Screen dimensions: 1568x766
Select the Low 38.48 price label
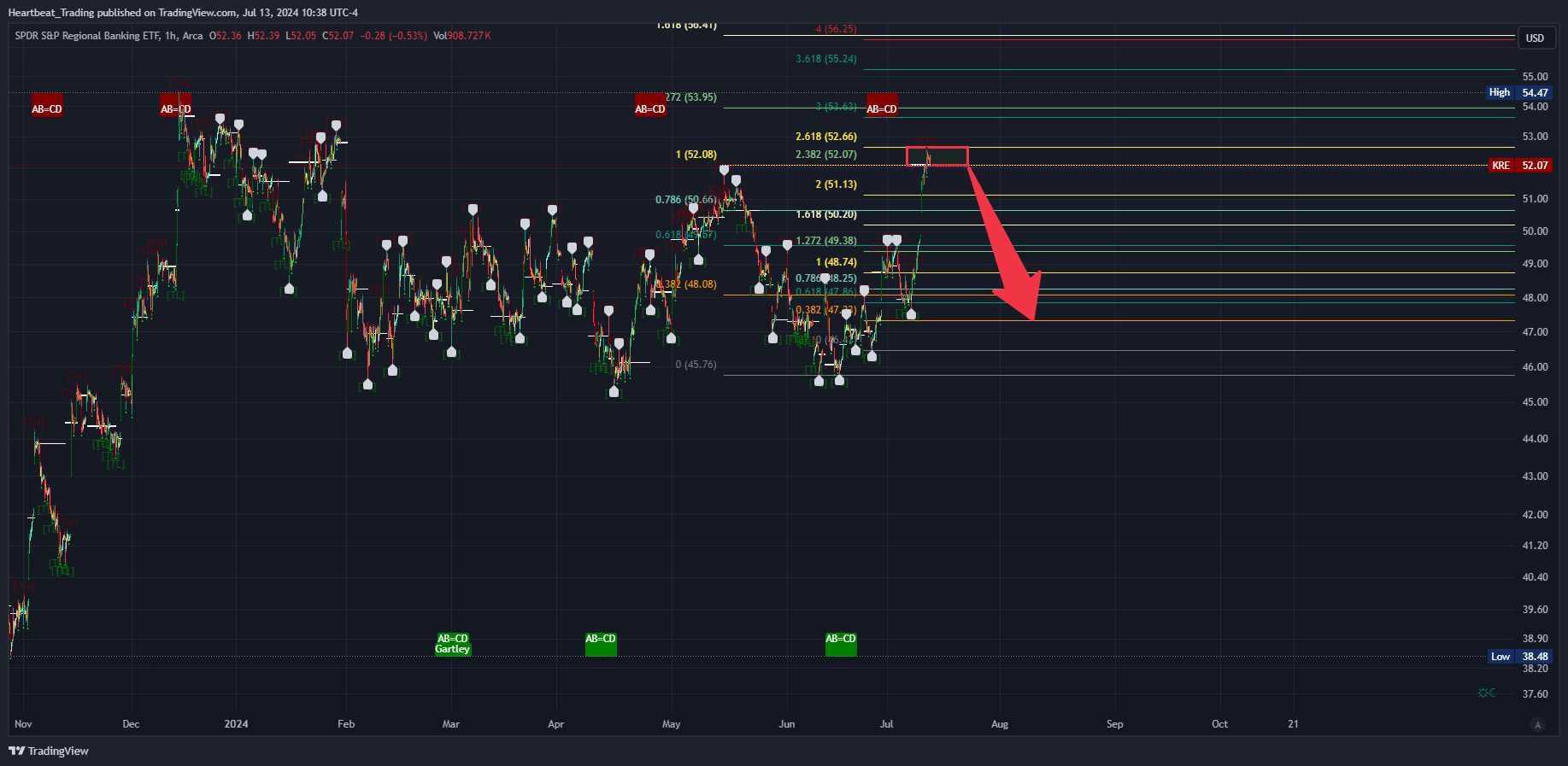(1519, 657)
